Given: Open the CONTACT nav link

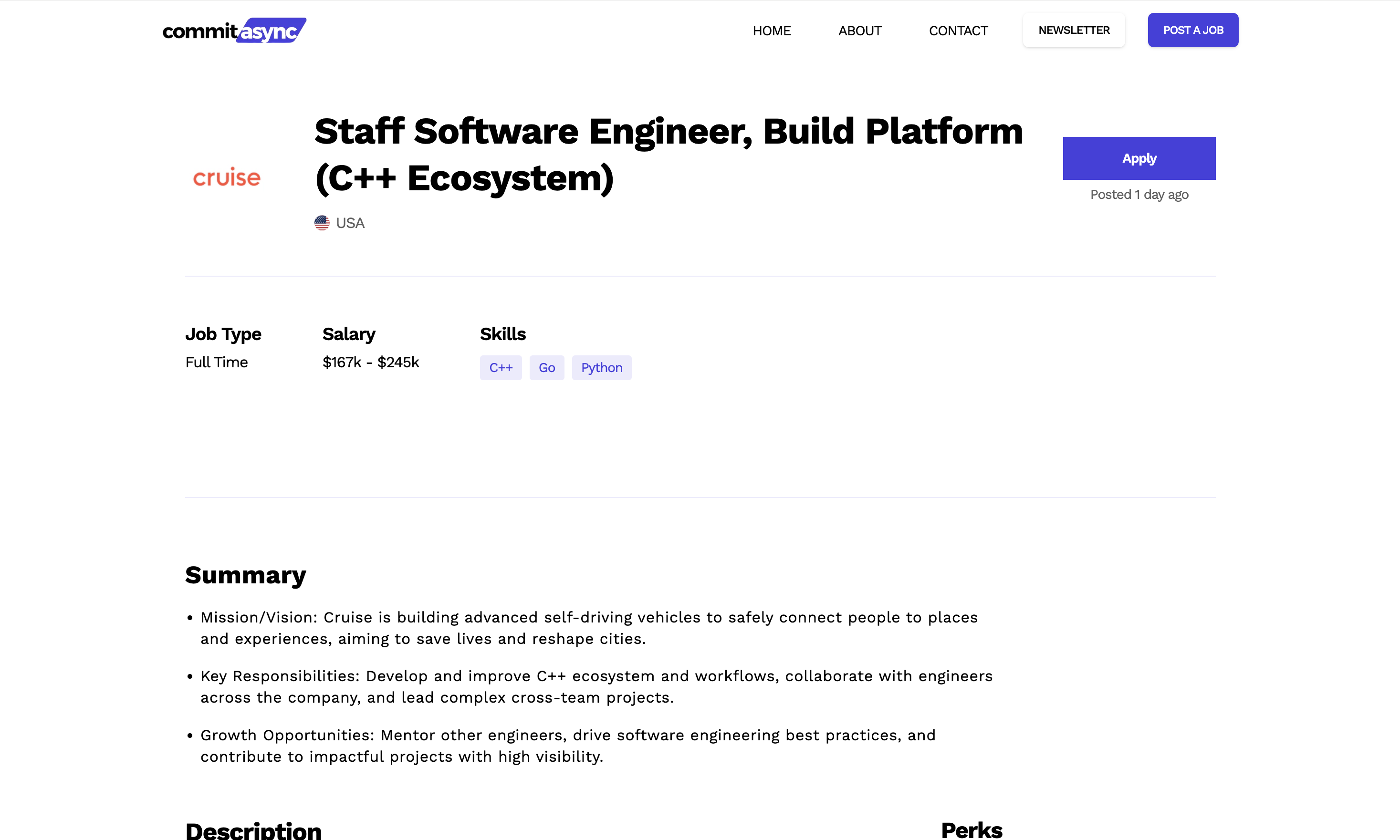Looking at the screenshot, I should (958, 31).
